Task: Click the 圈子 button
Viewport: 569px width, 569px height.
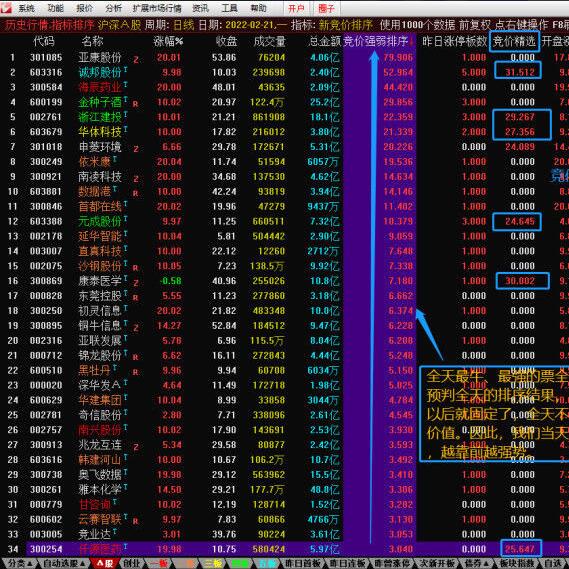Action: [x=326, y=8]
